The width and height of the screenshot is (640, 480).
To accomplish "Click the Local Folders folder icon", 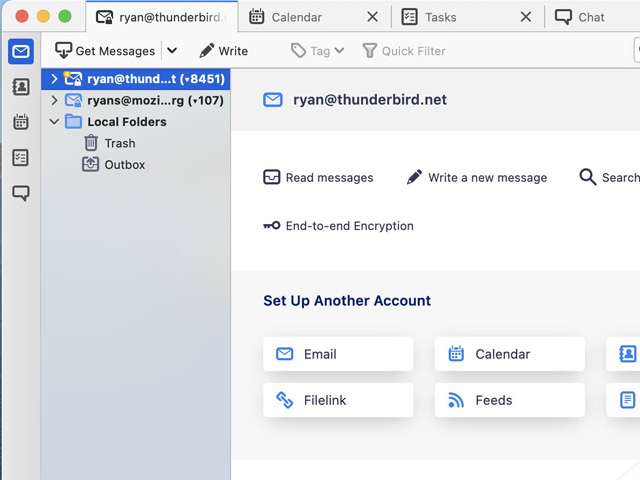I will click(73, 121).
